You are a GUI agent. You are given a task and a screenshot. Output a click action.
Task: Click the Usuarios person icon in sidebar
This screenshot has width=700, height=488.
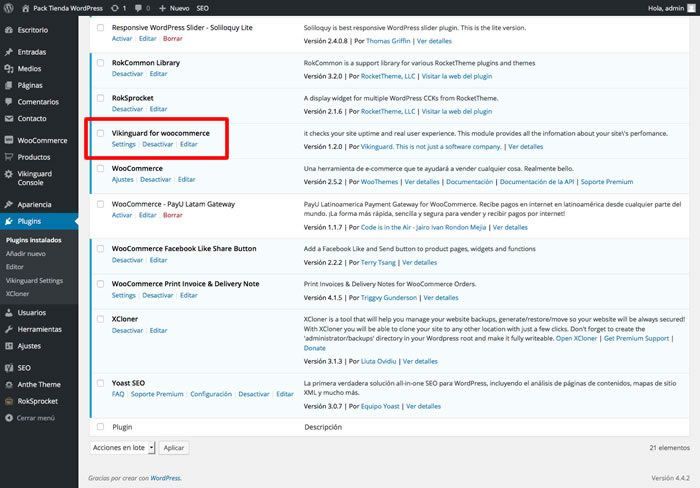[x=9, y=313]
